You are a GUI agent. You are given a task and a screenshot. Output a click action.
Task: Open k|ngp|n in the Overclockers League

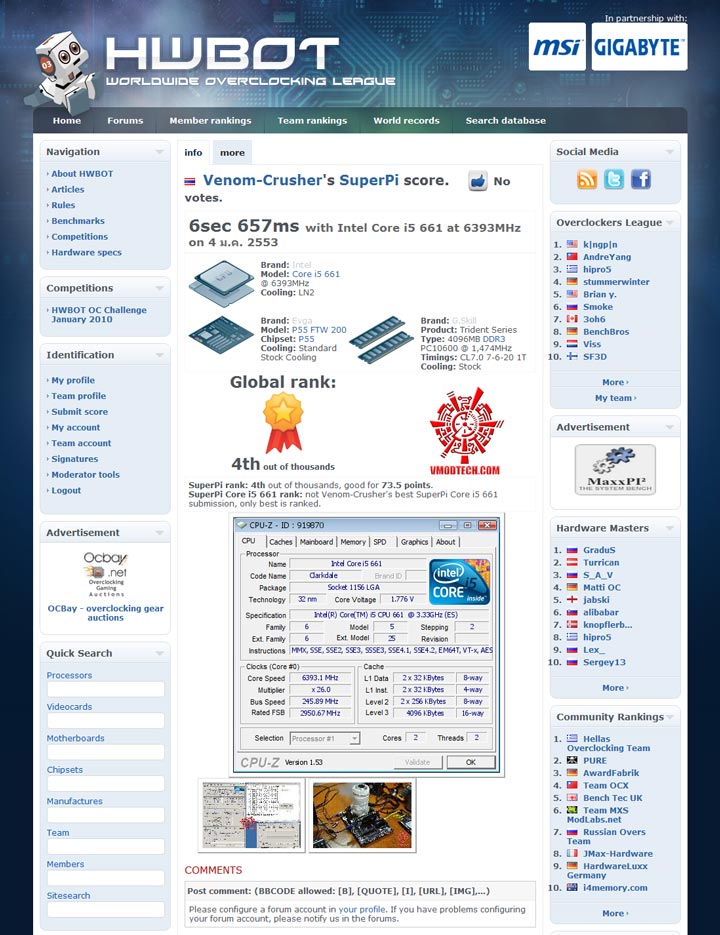click(x=600, y=244)
